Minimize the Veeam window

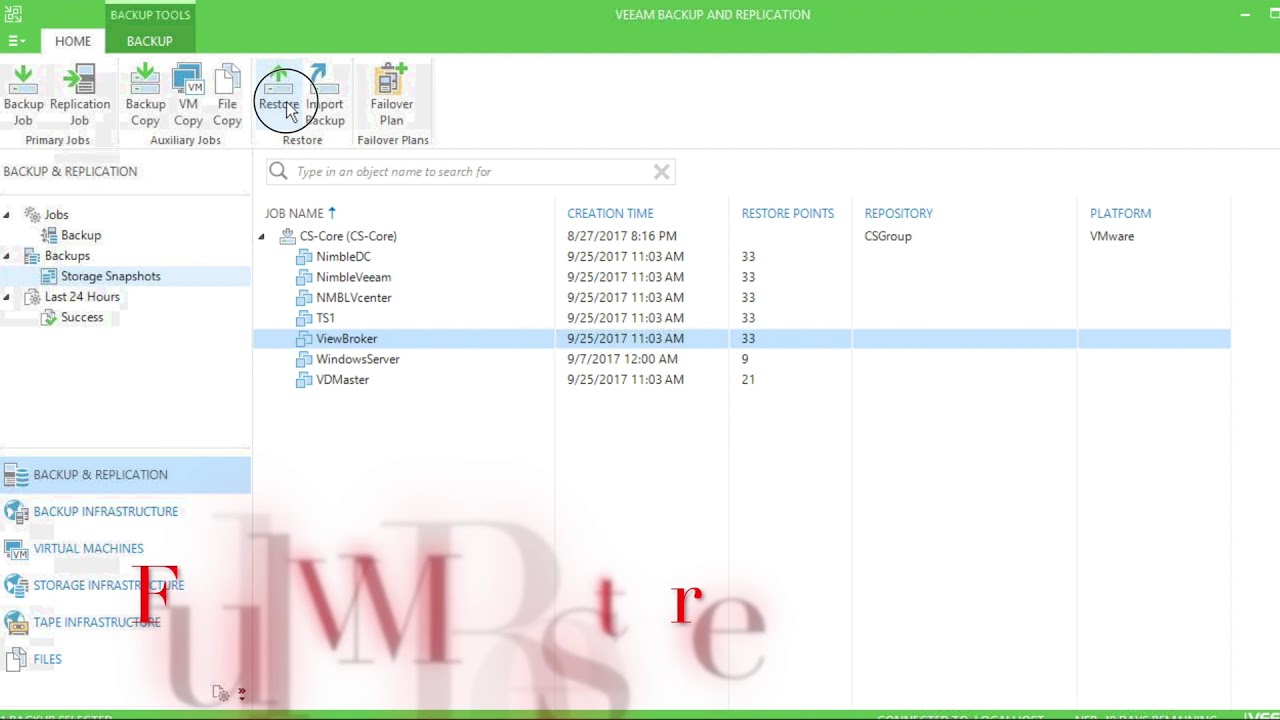[x=1245, y=14]
